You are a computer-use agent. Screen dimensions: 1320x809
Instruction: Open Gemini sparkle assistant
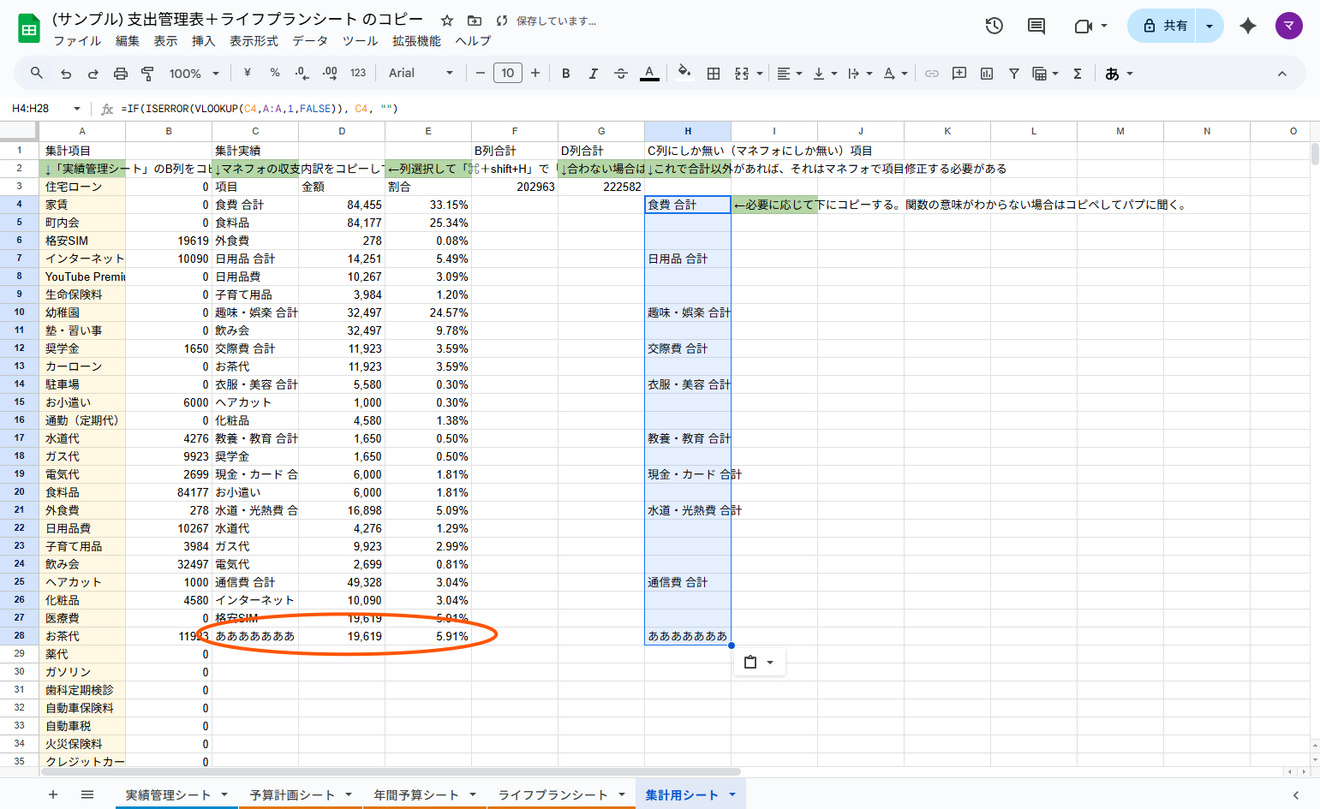(1247, 26)
